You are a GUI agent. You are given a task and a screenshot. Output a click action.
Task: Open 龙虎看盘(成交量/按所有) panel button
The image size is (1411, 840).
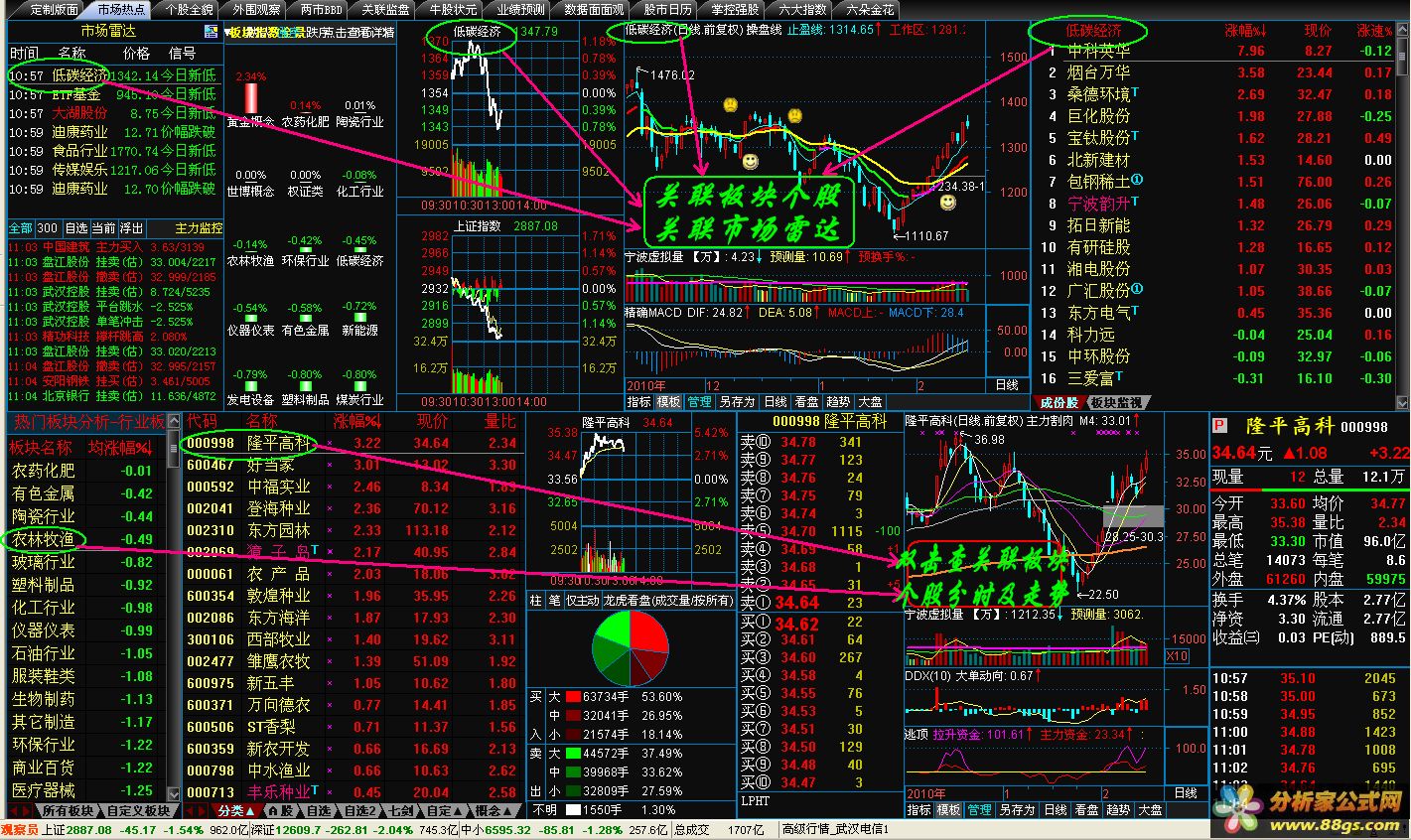click(667, 601)
